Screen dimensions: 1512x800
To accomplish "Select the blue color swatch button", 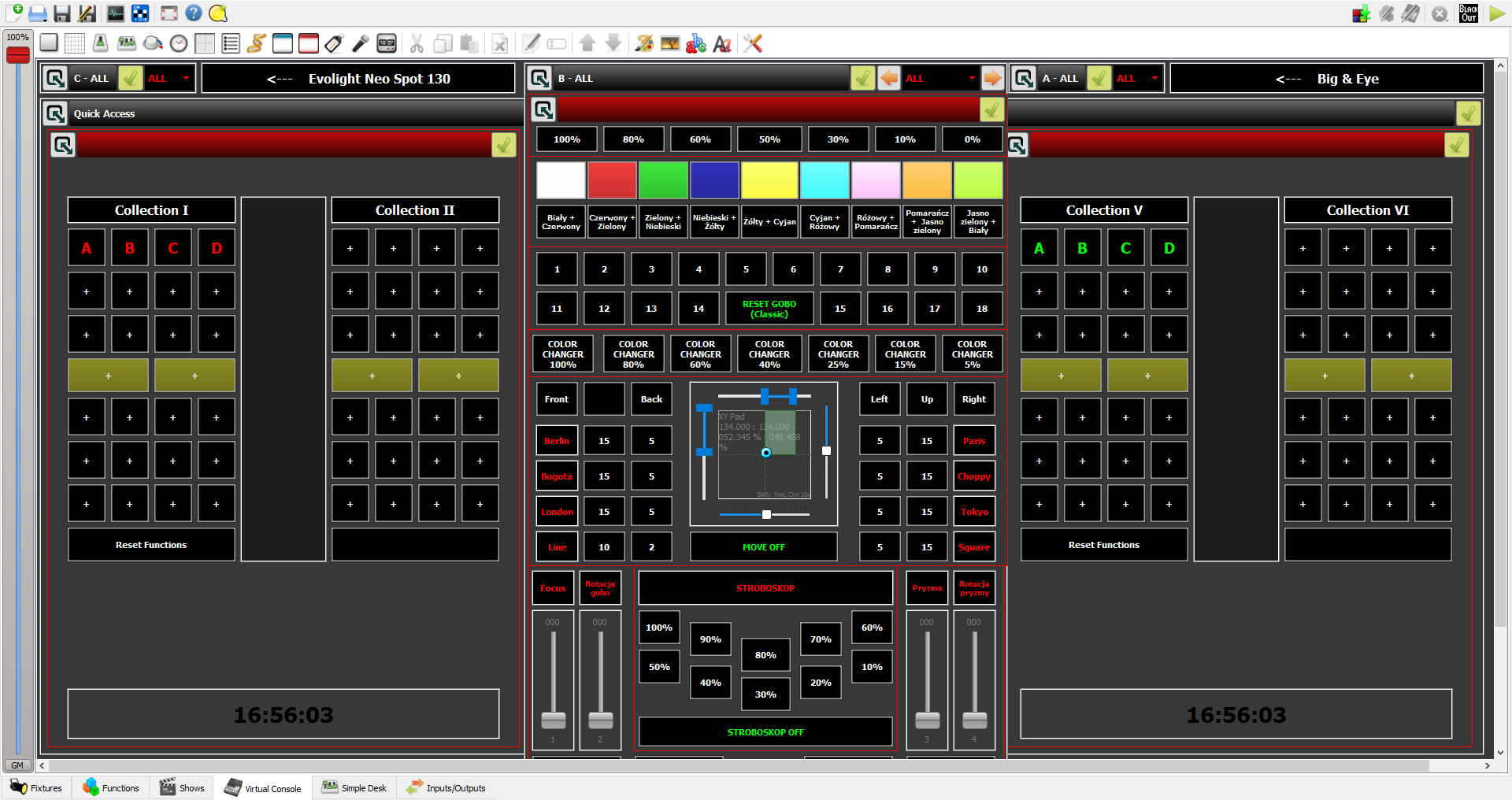I will click(714, 180).
